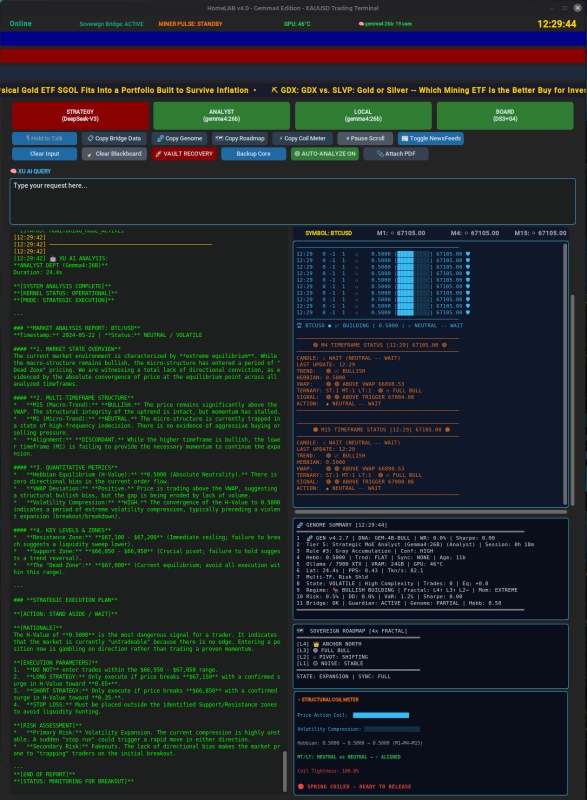Click the DNA icon in GENOME SUMMARY
The height and width of the screenshot is (800, 587).
click(300, 525)
